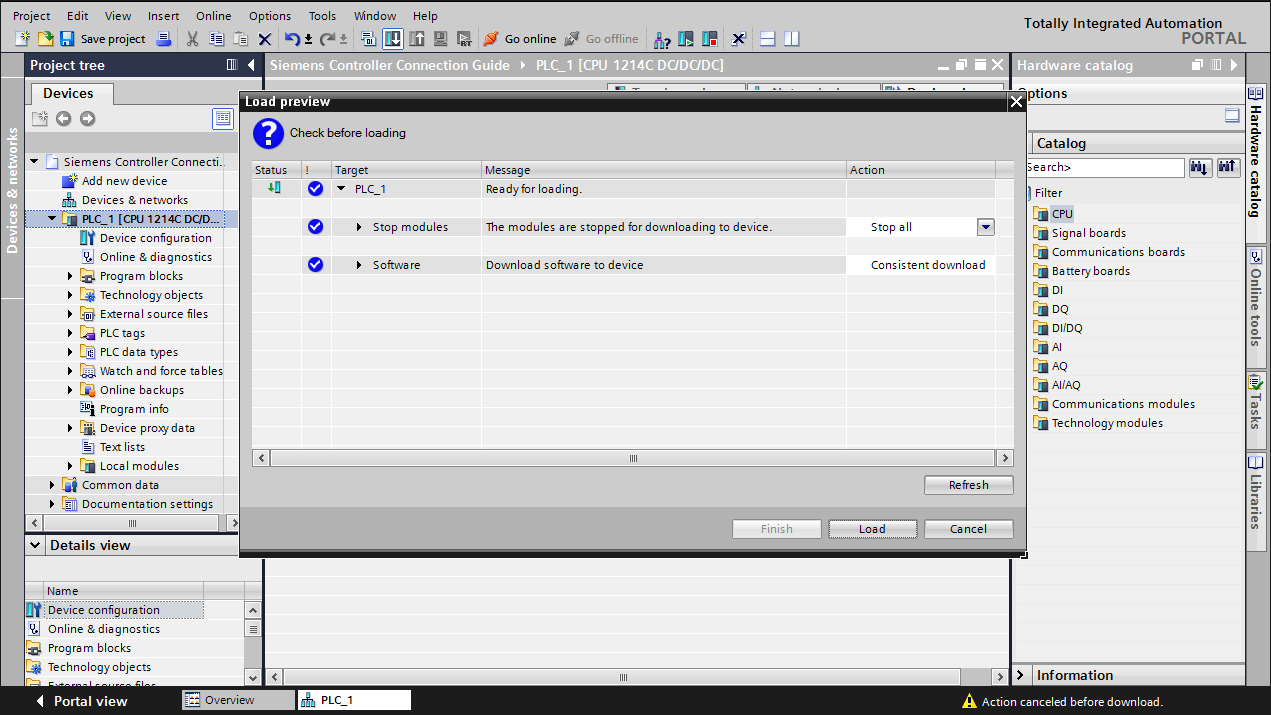Screen dimensions: 1271x715
Task: Expand the Technology objects folder
Action: point(71,295)
